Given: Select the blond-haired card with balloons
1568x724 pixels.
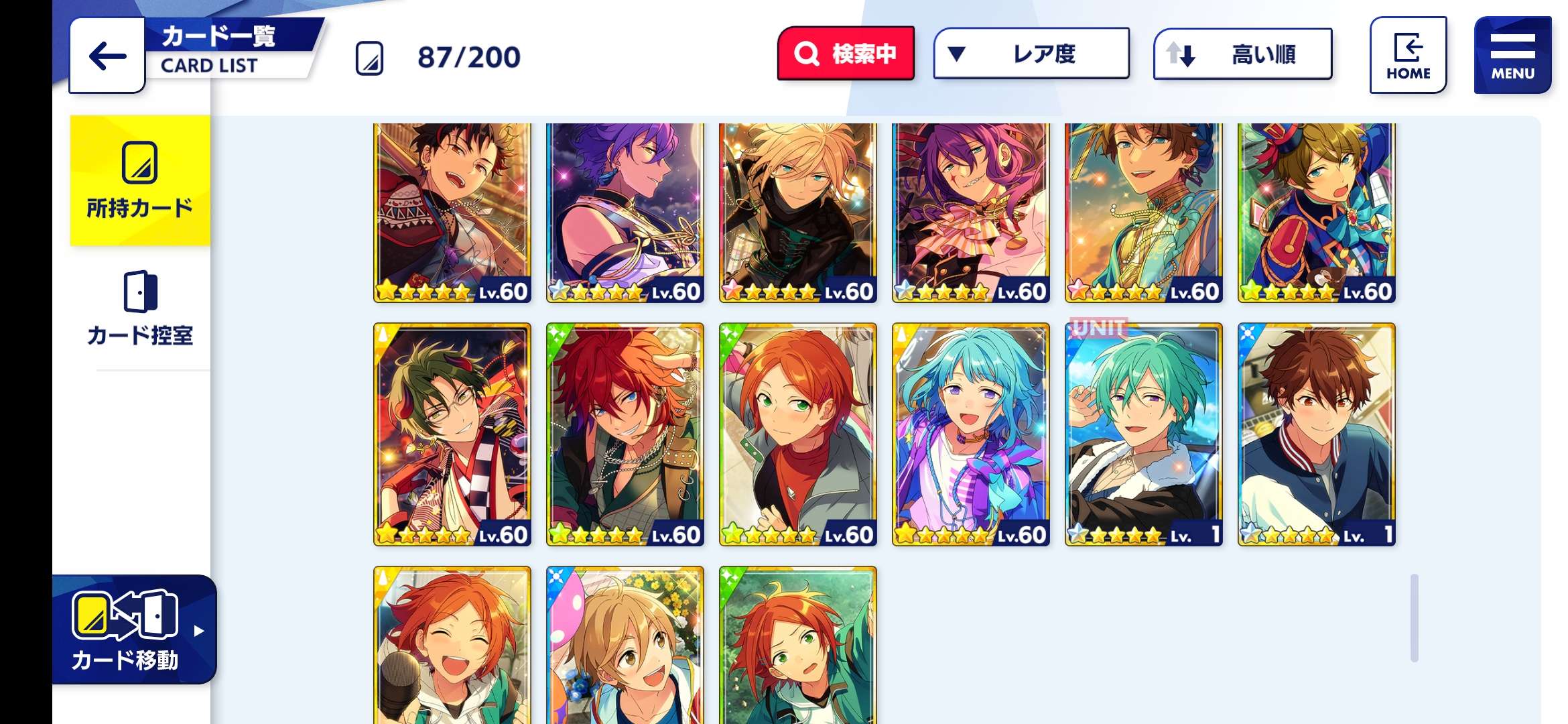Looking at the screenshot, I should click(625, 645).
